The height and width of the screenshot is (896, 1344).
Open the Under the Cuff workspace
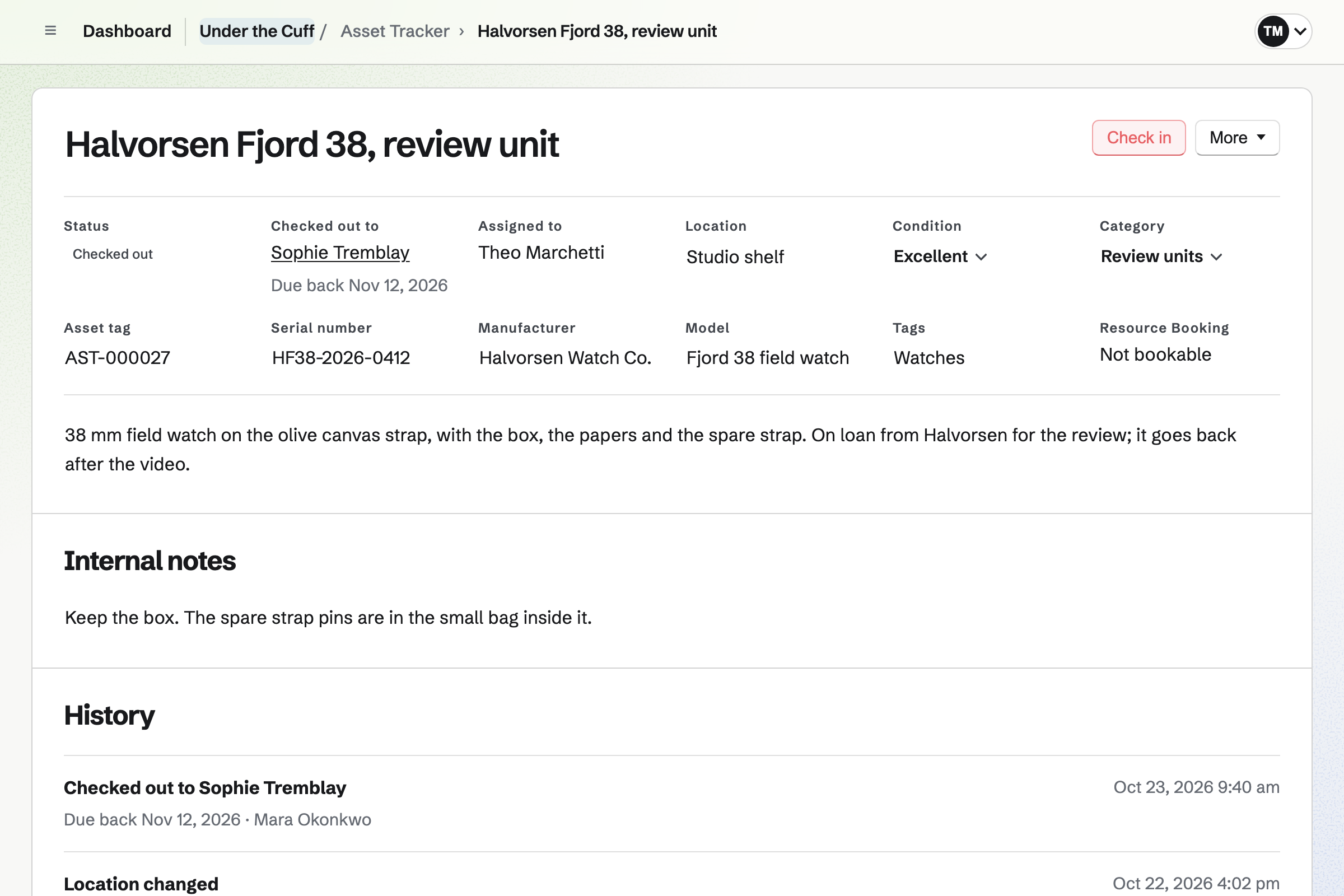point(256,31)
